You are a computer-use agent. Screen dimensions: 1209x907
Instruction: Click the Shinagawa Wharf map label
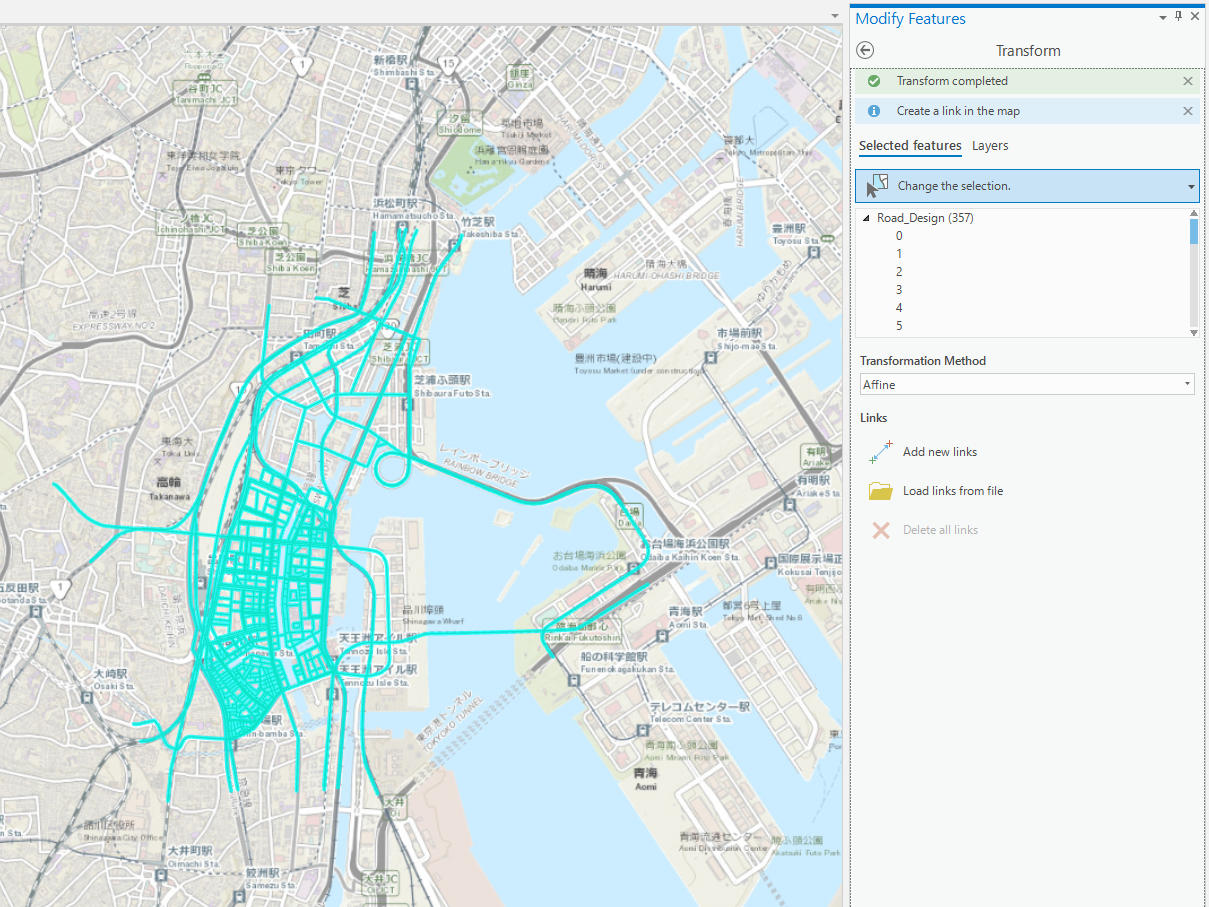[433, 620]
